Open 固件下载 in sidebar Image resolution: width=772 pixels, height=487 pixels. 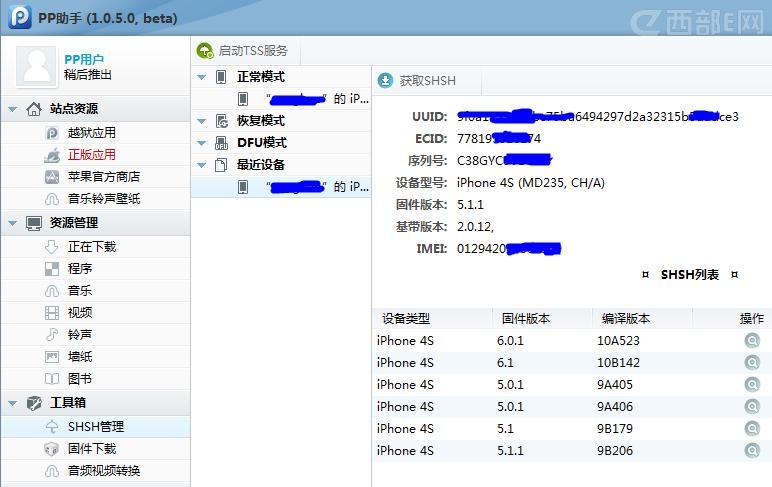click(92, 449)
